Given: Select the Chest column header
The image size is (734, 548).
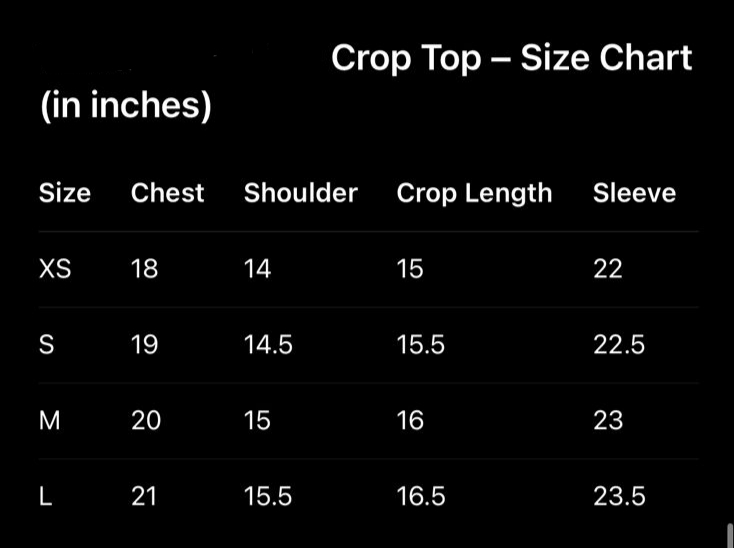Looking at the screenshot, I should [x=167, y=193].
